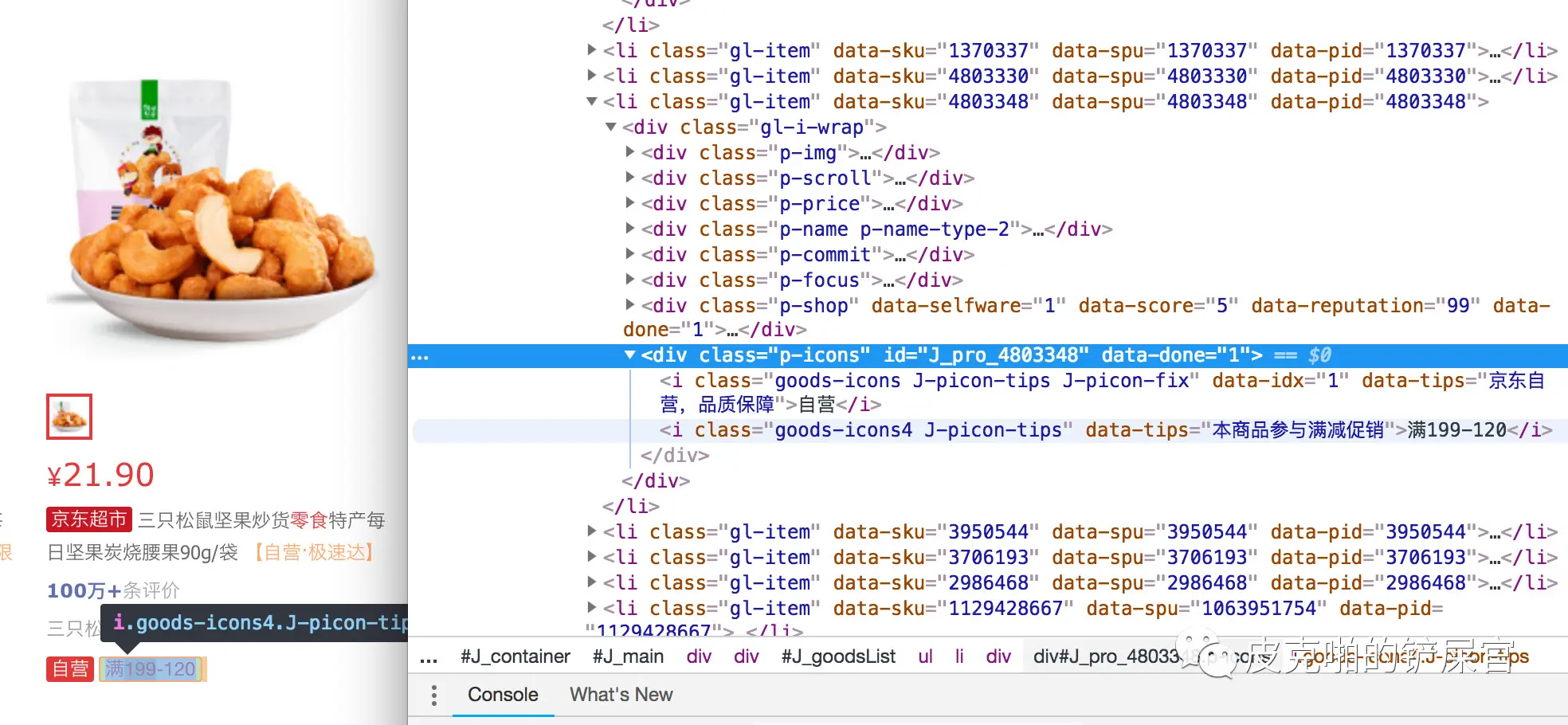Click the data-tips value 本商品参与满减促销
Viewport: 1568px width, 725px height.
tap(1298, 430)
